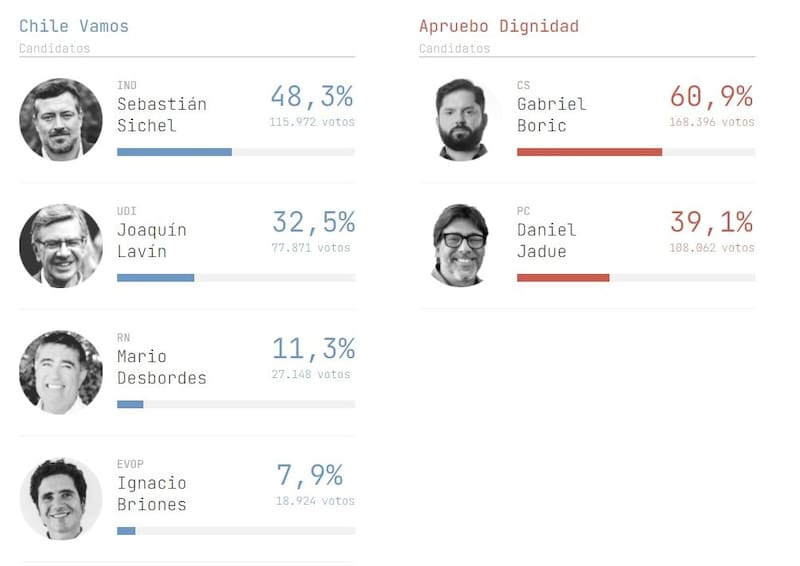Click Boric's red vote progress bar
Viewport: 800px width, 566px height.
(589, 152)
